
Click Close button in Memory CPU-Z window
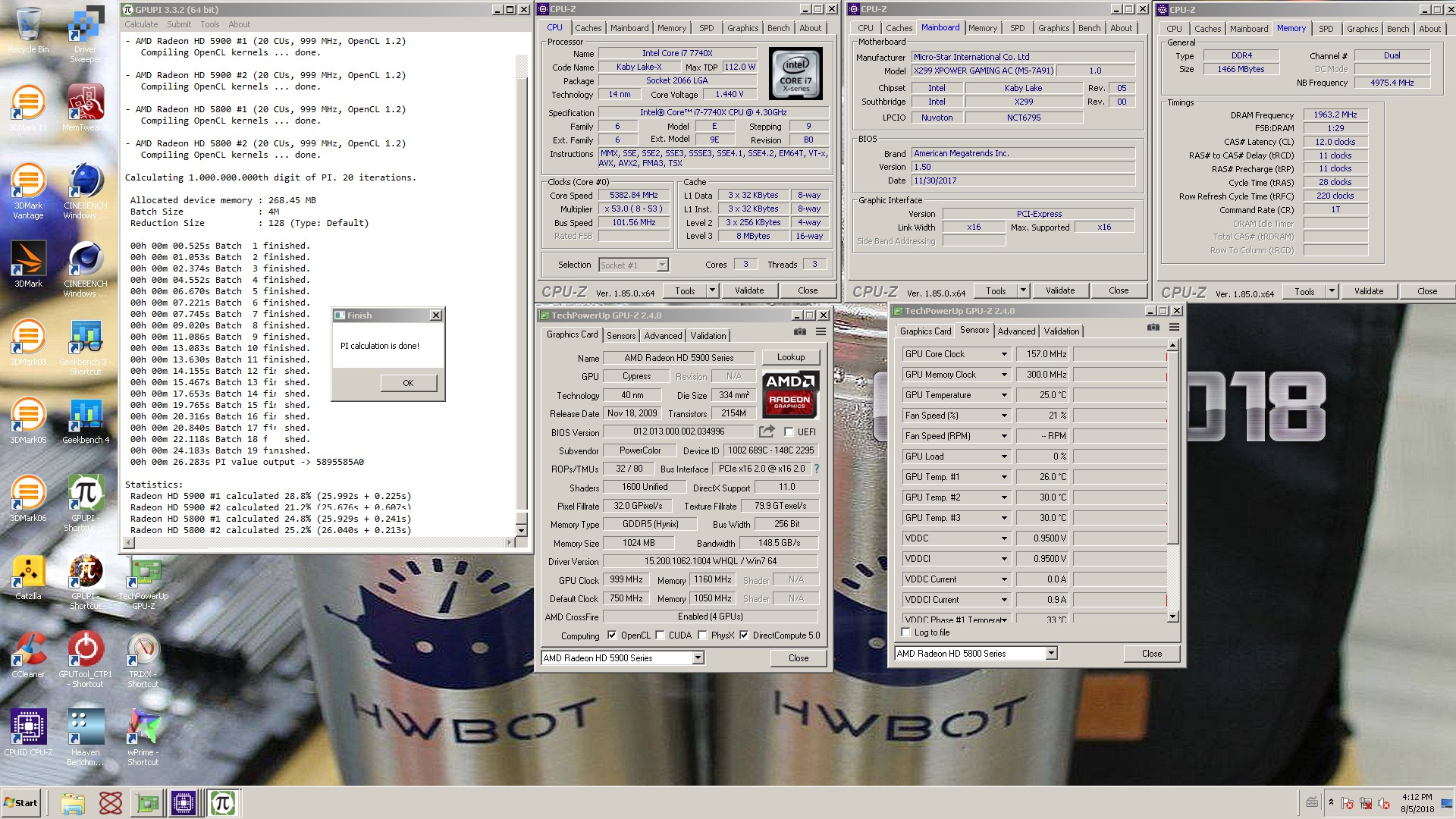pos(1426,291)
